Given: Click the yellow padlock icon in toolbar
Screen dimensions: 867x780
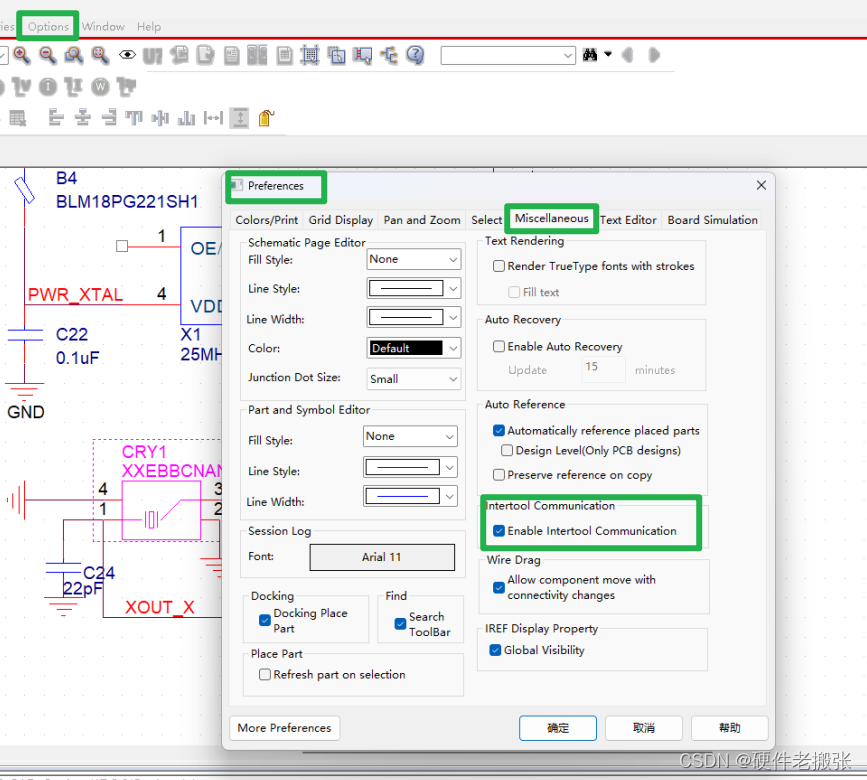Looking at the screenshot, I should tap(266, 118).
